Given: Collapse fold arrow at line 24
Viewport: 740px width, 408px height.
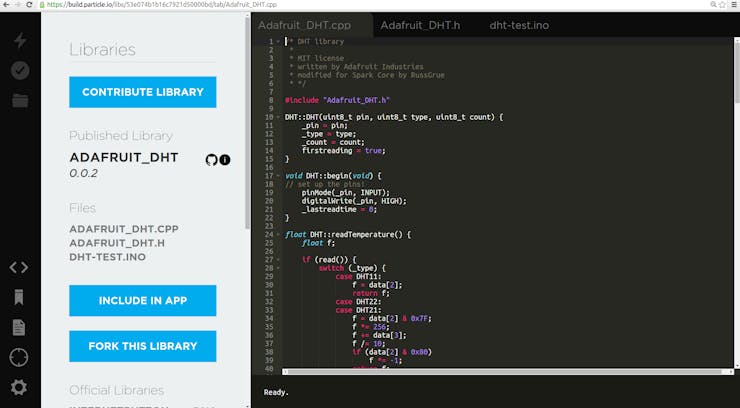Looking at the screenshot, I should tap(278, 234).
